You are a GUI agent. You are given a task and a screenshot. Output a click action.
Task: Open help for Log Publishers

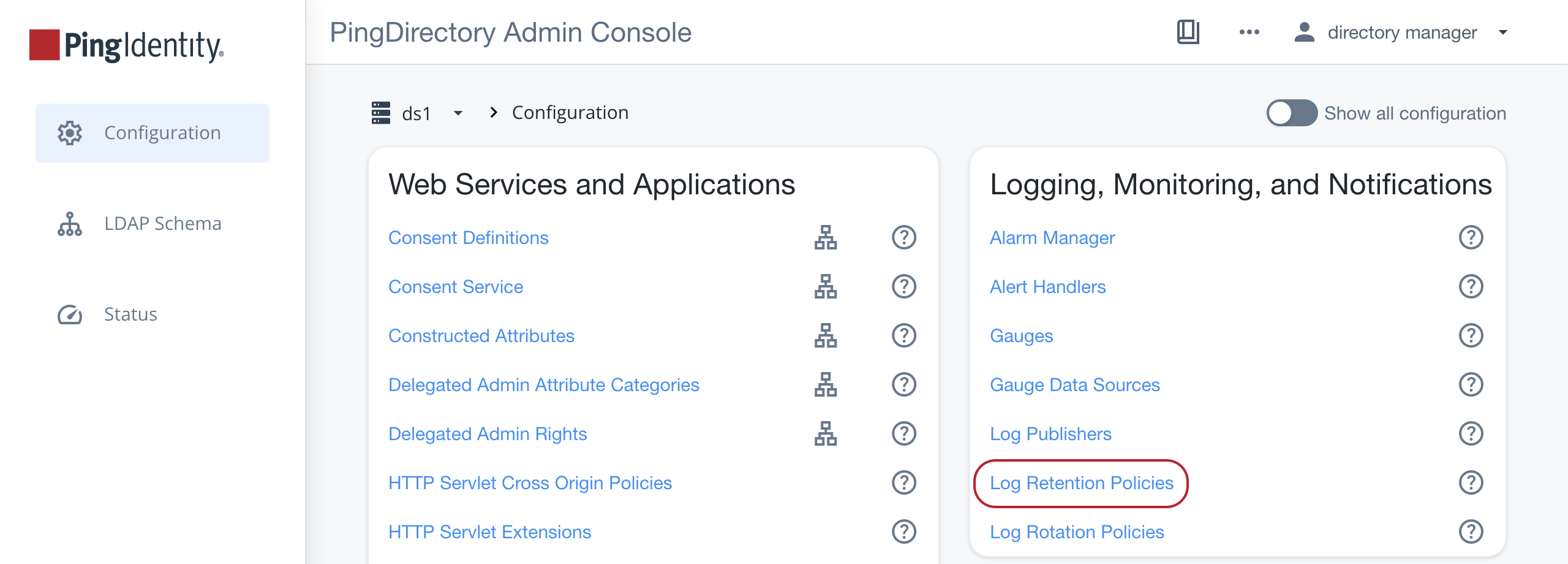(1472, 433)
